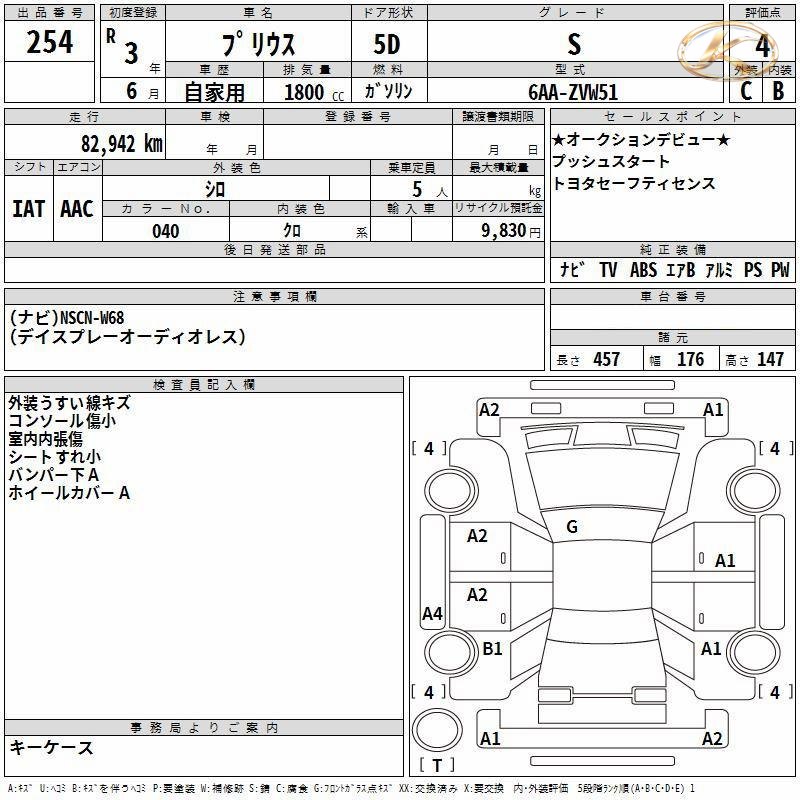The height and width of the screenshot is (800, 800).
Task: Click sales point トヨタセーフティセンス
Action: point(634,183)
